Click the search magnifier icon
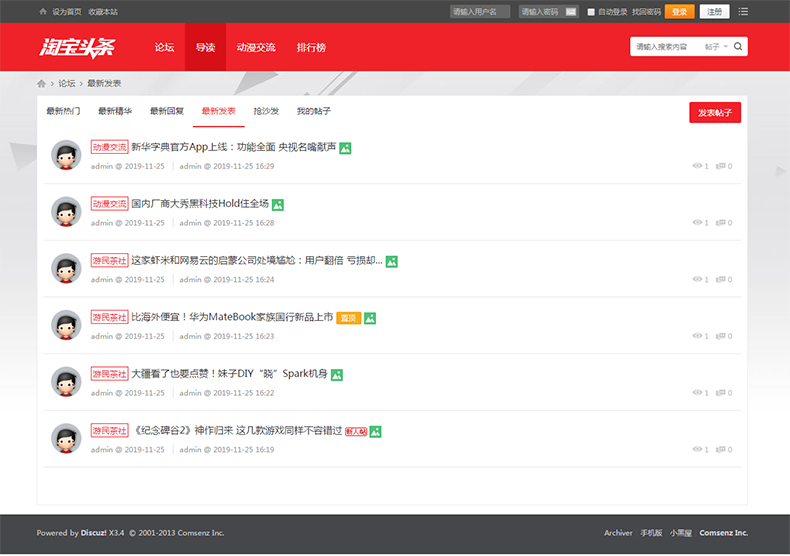This screenshot has height=556, width=790. click(x=739, y=47)
